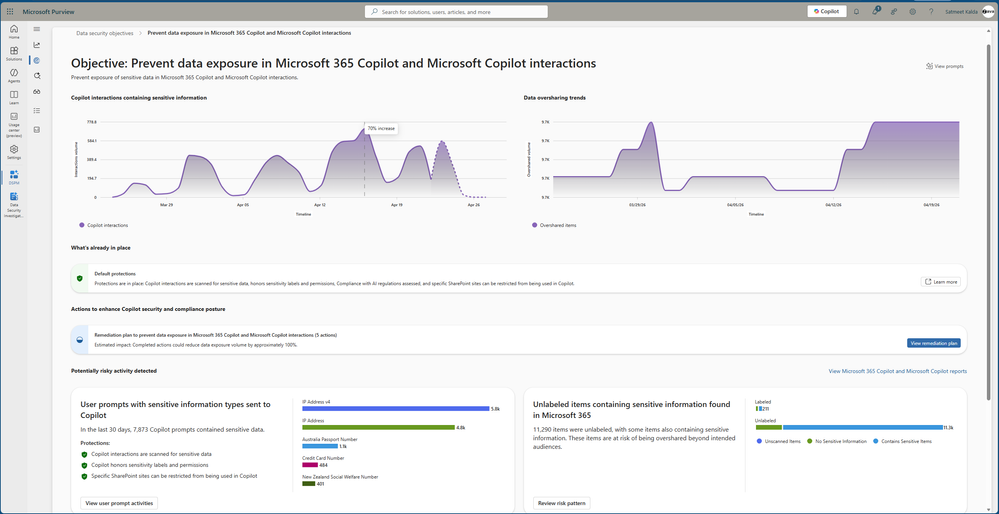Open Agents in the left sidebar

[x=14, y=75]
